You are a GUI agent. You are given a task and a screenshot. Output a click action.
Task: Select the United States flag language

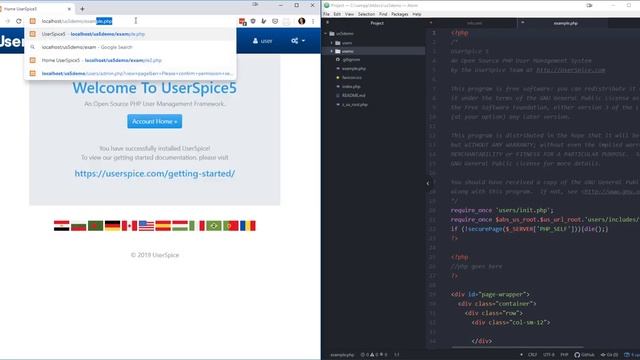click(x=147, y=226)
